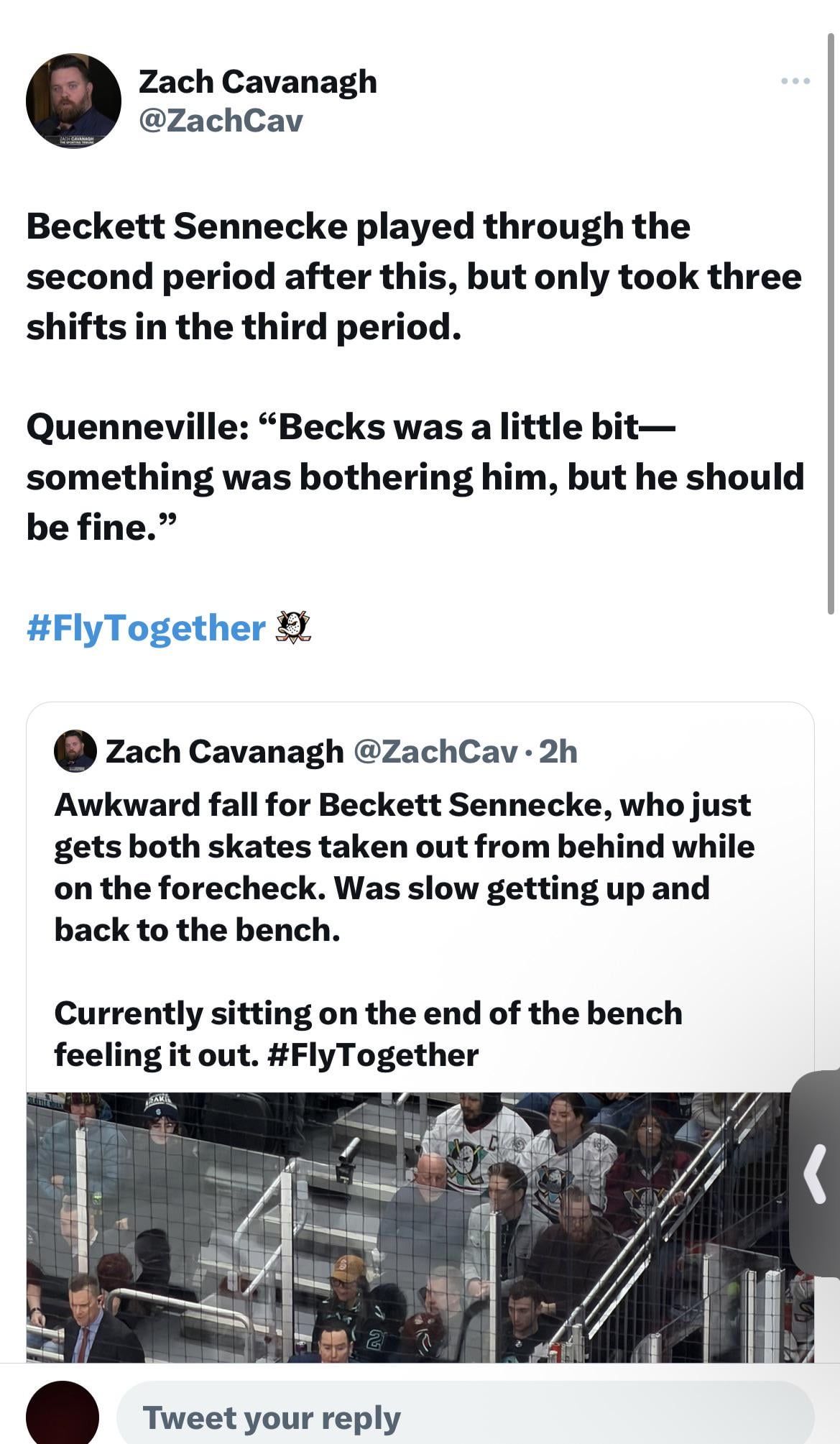840x1444 pixels.
Task: Open the @ZachCav handle under the author name
Action: coord(220,121)
